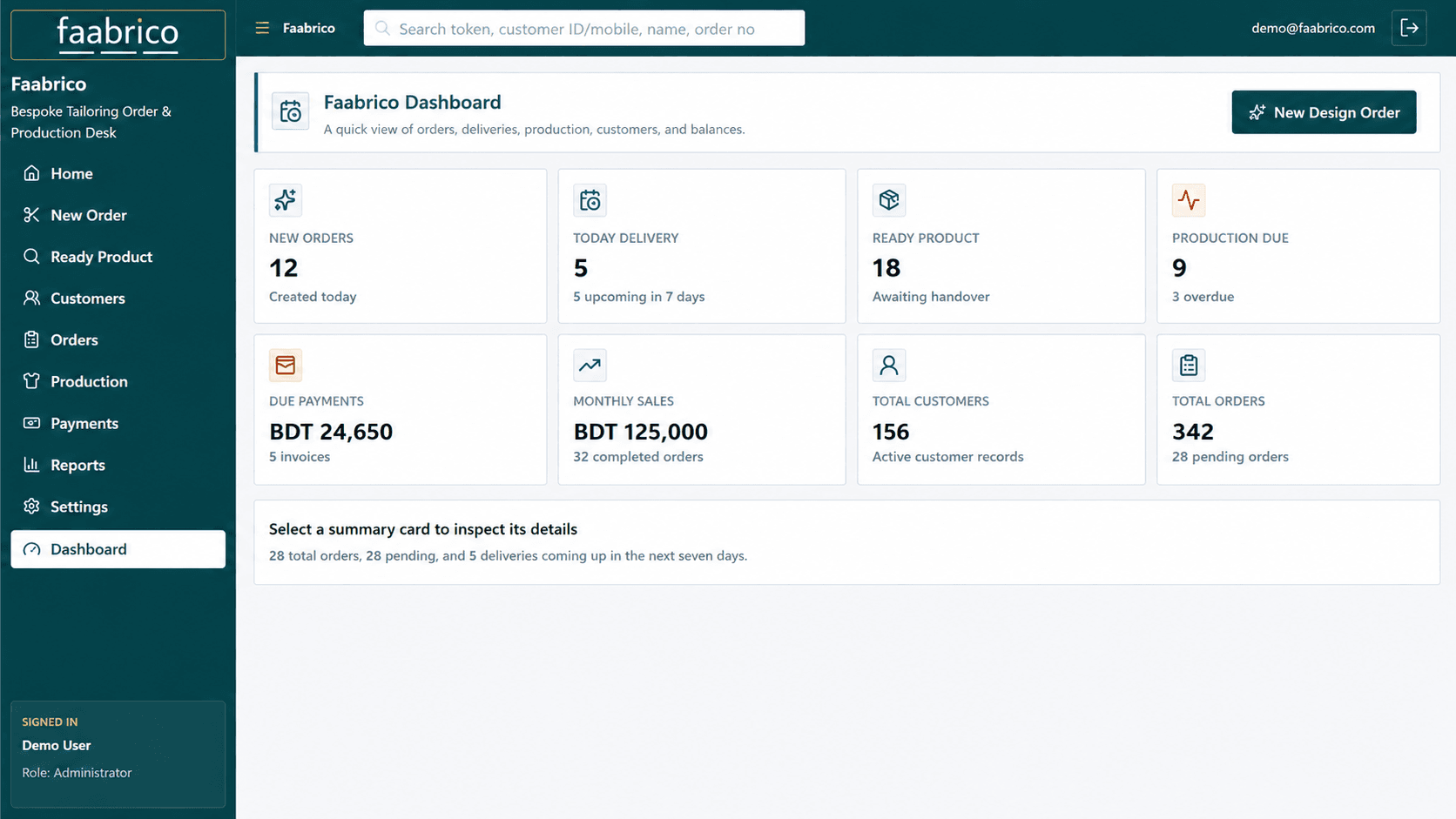Select the New Orders count 12
Viewport: 1456px width, 819px height.
click(x=284, y=268)
